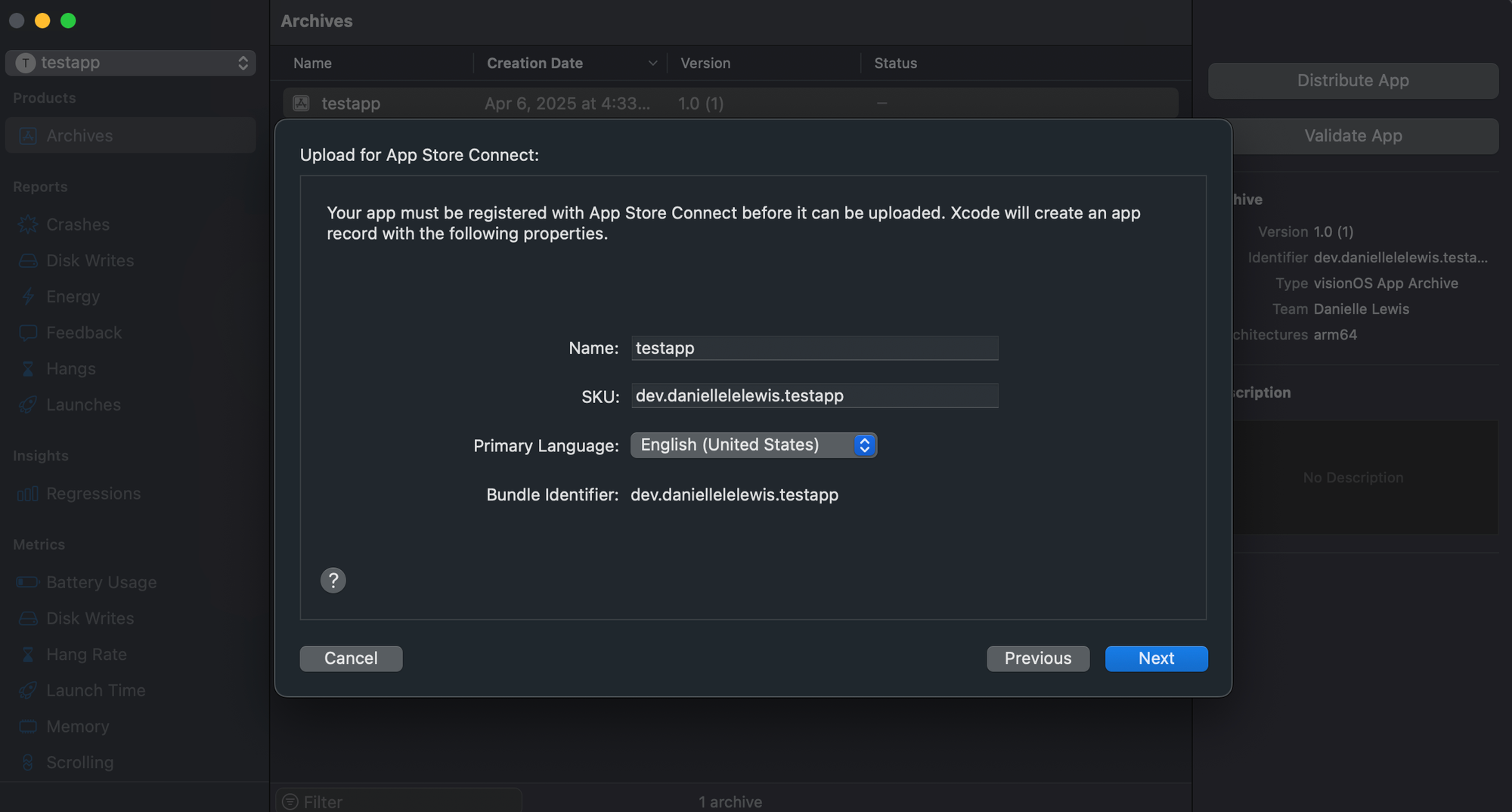Click the Disk Writes icon under Metrics
Screen dimensions: 1512x812
click(28, 618)
